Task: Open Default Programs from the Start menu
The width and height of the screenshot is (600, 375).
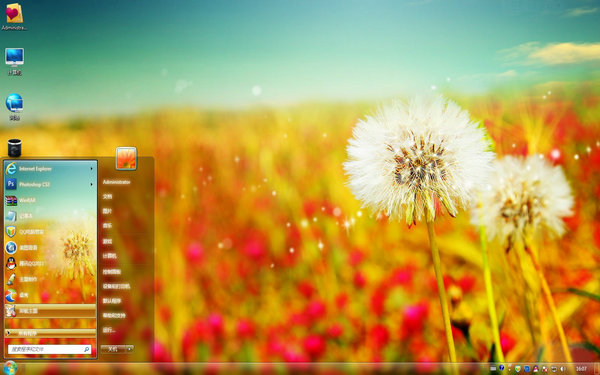Action: [112, 301]
